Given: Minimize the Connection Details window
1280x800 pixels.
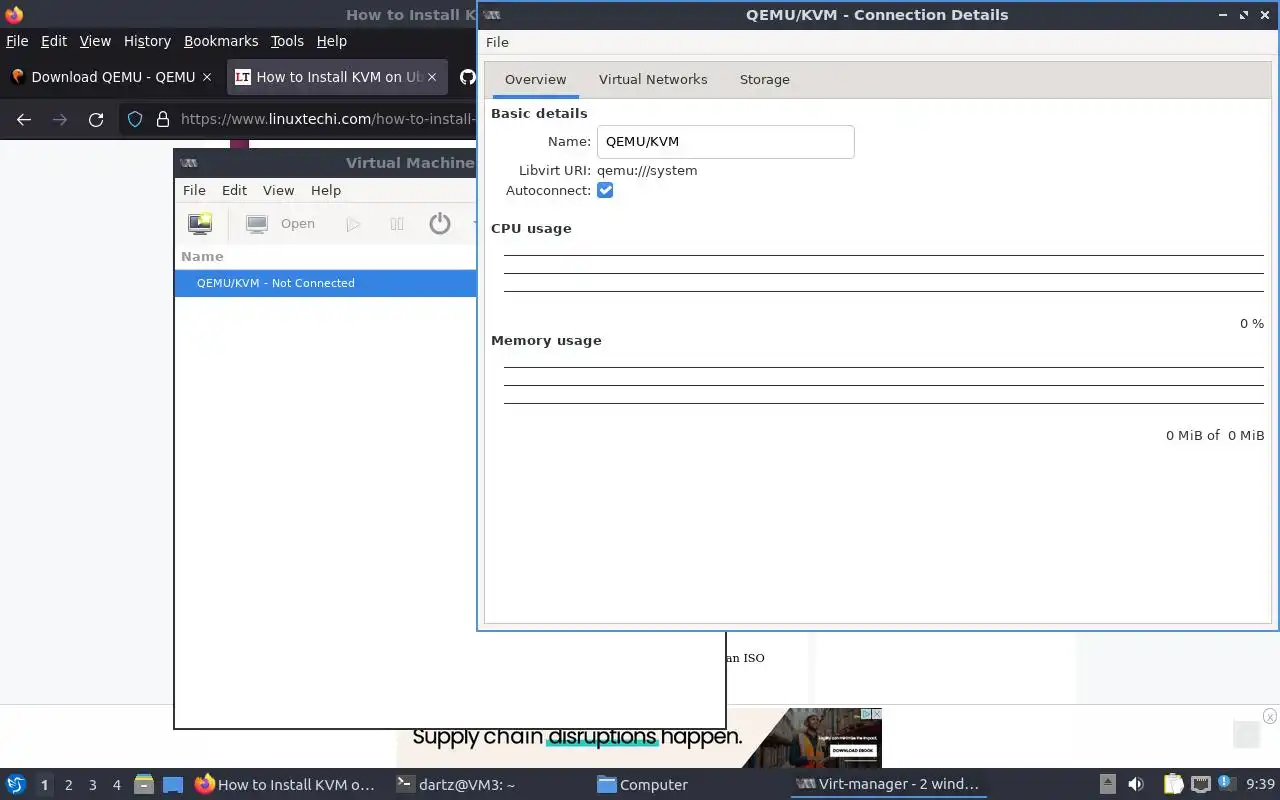Looking at the screenshot, I should point(1223,15).
